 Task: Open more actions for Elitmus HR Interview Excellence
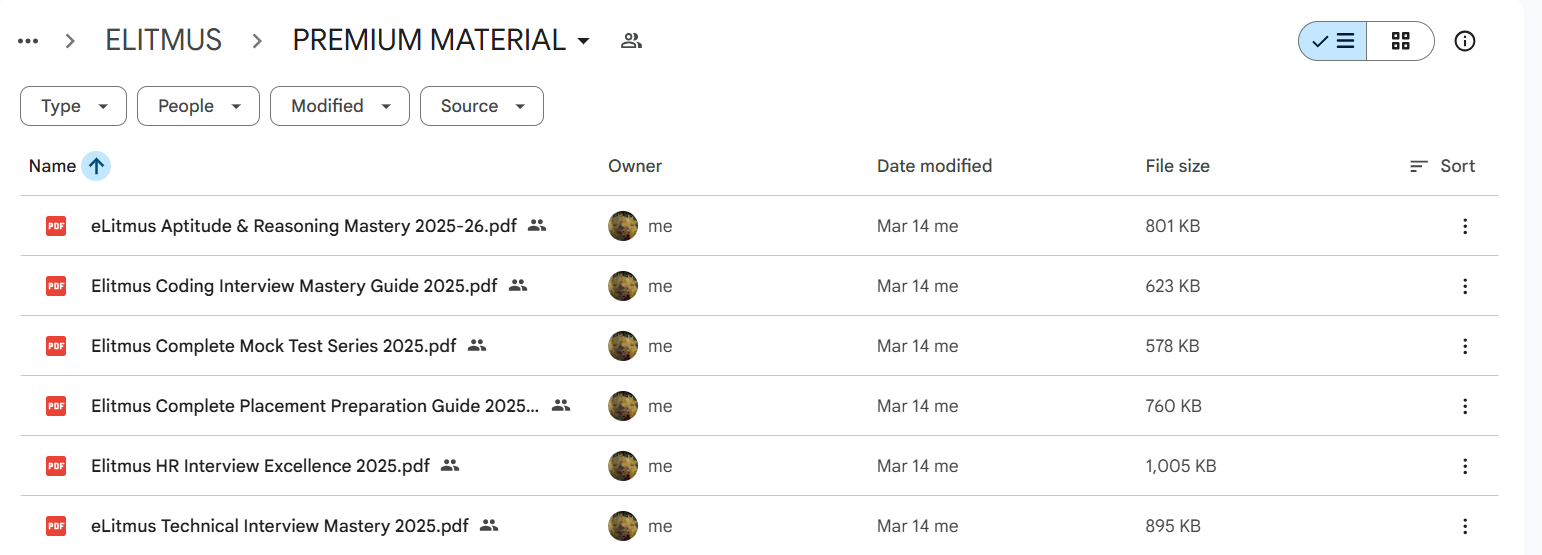pos(1465,466)
